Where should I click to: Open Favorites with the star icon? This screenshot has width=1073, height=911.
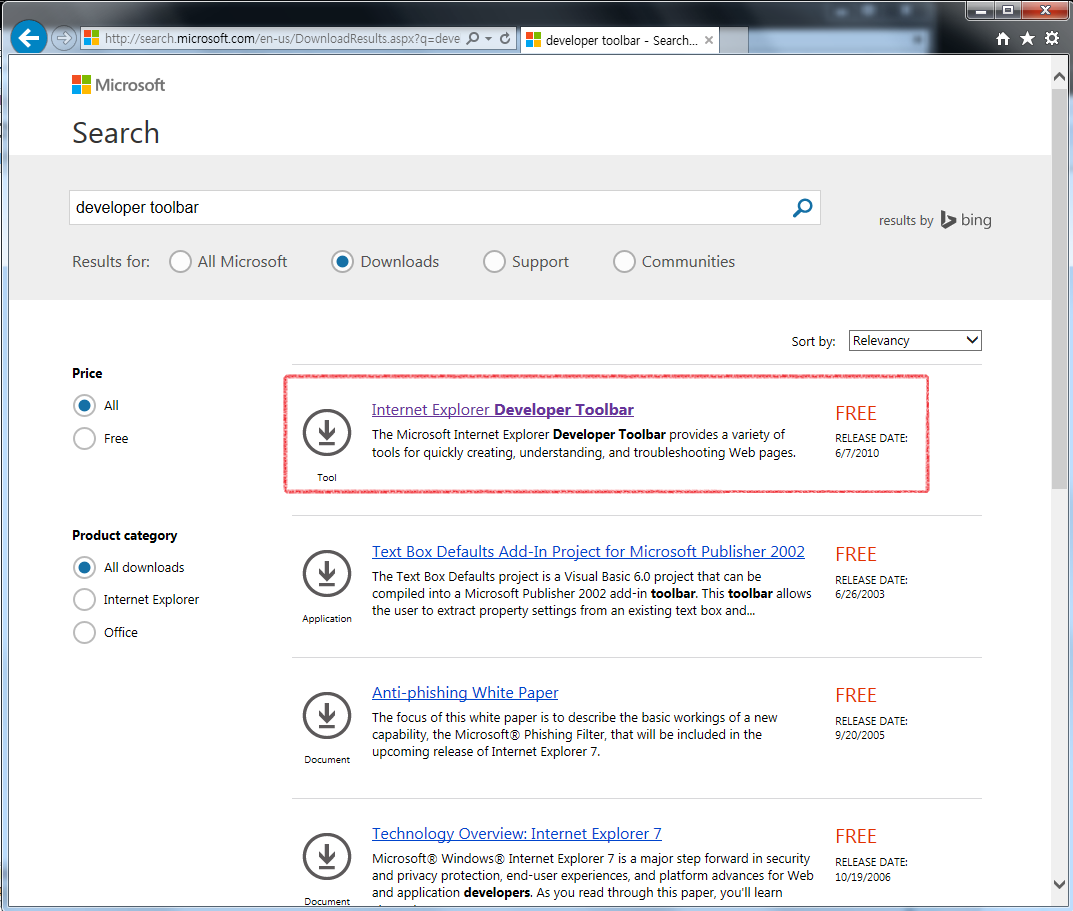[1027, 39]
